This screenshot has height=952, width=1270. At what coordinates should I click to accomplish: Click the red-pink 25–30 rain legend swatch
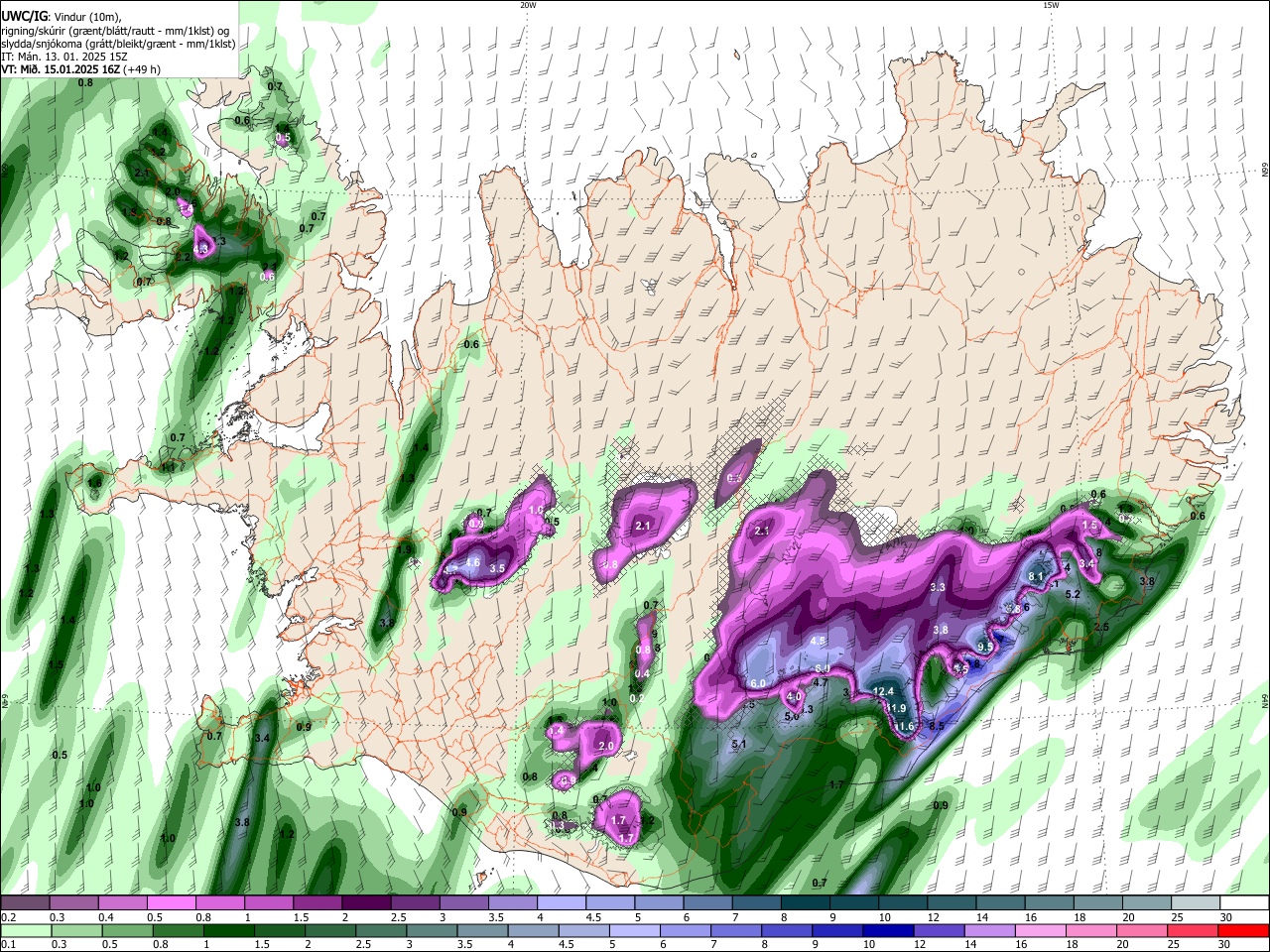[1192, 930]
